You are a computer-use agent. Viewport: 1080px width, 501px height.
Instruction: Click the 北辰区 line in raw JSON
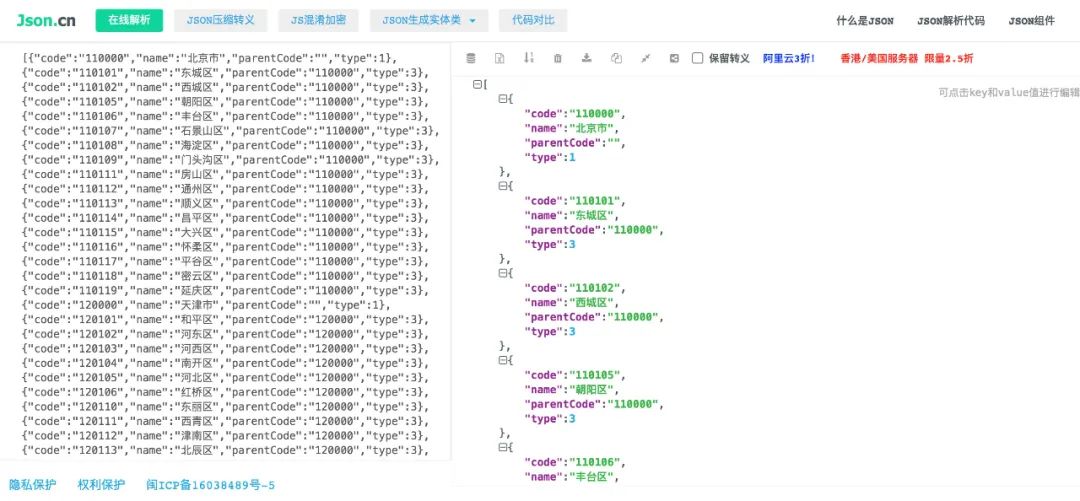click(x=225, y=451)
